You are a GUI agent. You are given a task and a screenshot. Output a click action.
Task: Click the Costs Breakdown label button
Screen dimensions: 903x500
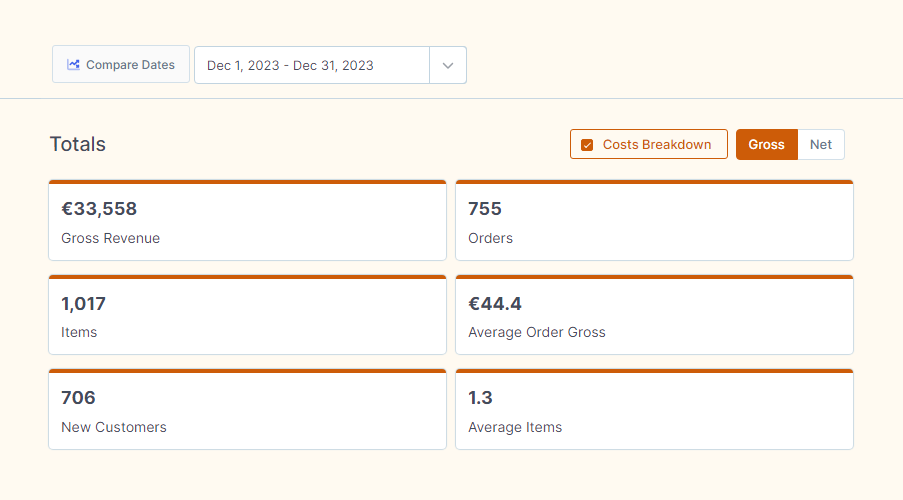tap(649, 144)
